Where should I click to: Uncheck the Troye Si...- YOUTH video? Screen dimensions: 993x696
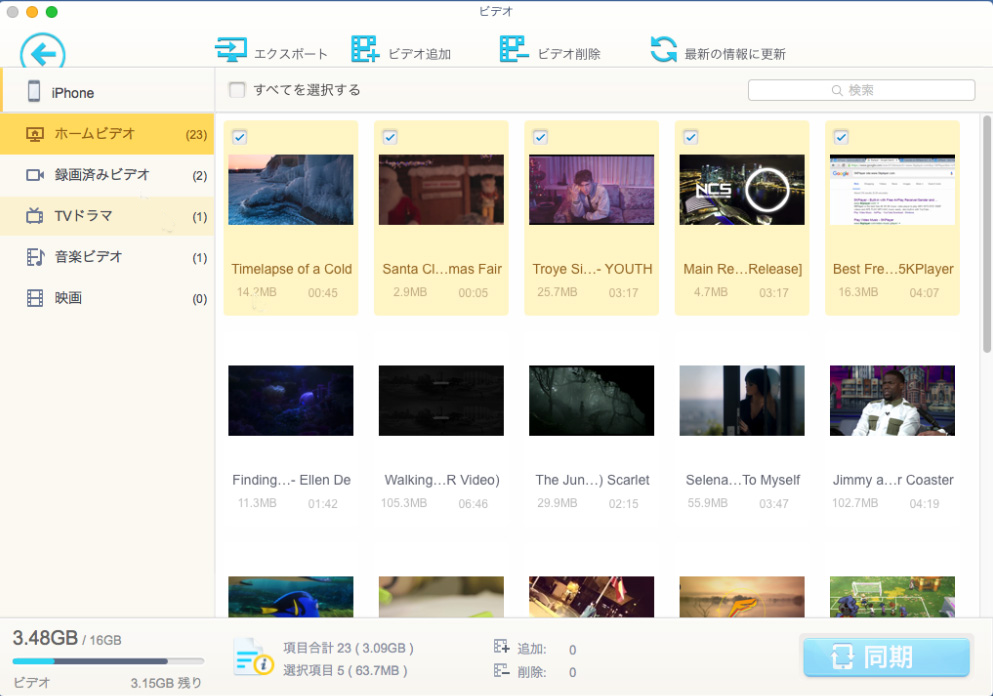pos(540,137)
